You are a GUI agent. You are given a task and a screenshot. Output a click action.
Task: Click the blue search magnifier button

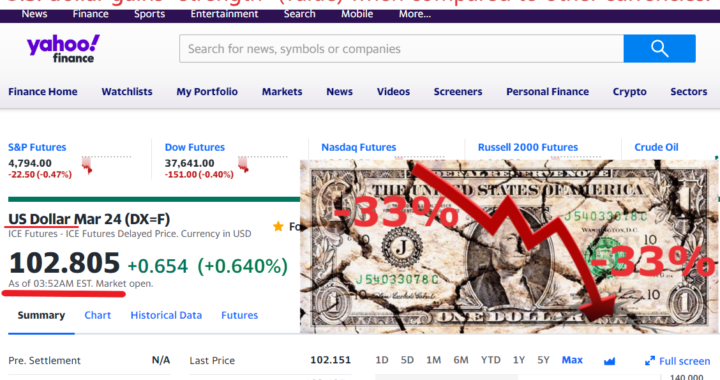tap(659, 48)
